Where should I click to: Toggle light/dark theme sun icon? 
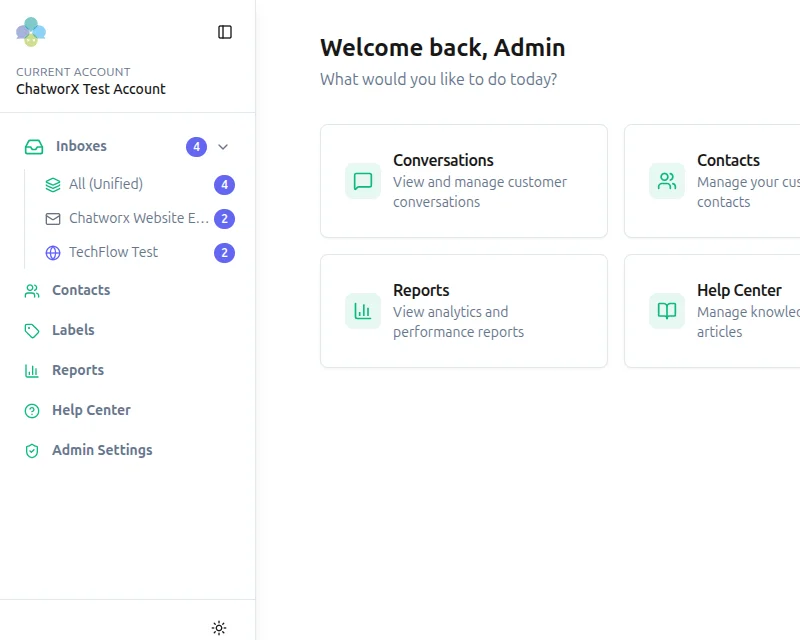[219, 628]
